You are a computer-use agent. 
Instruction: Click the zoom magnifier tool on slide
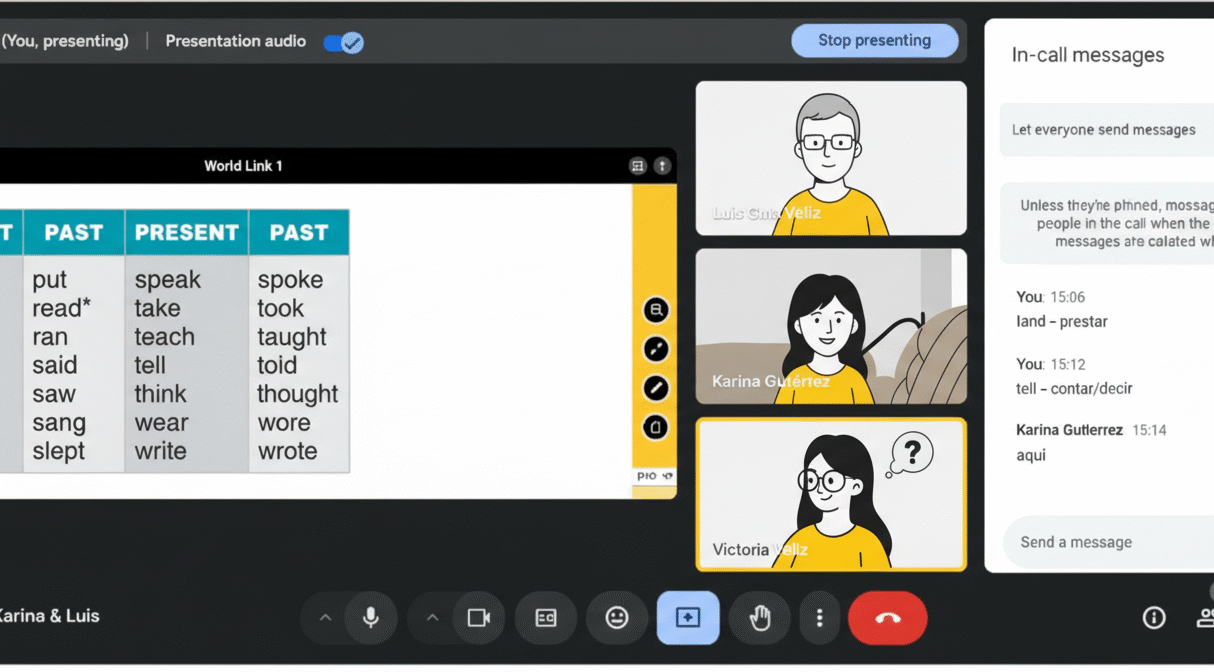point(656,310)
